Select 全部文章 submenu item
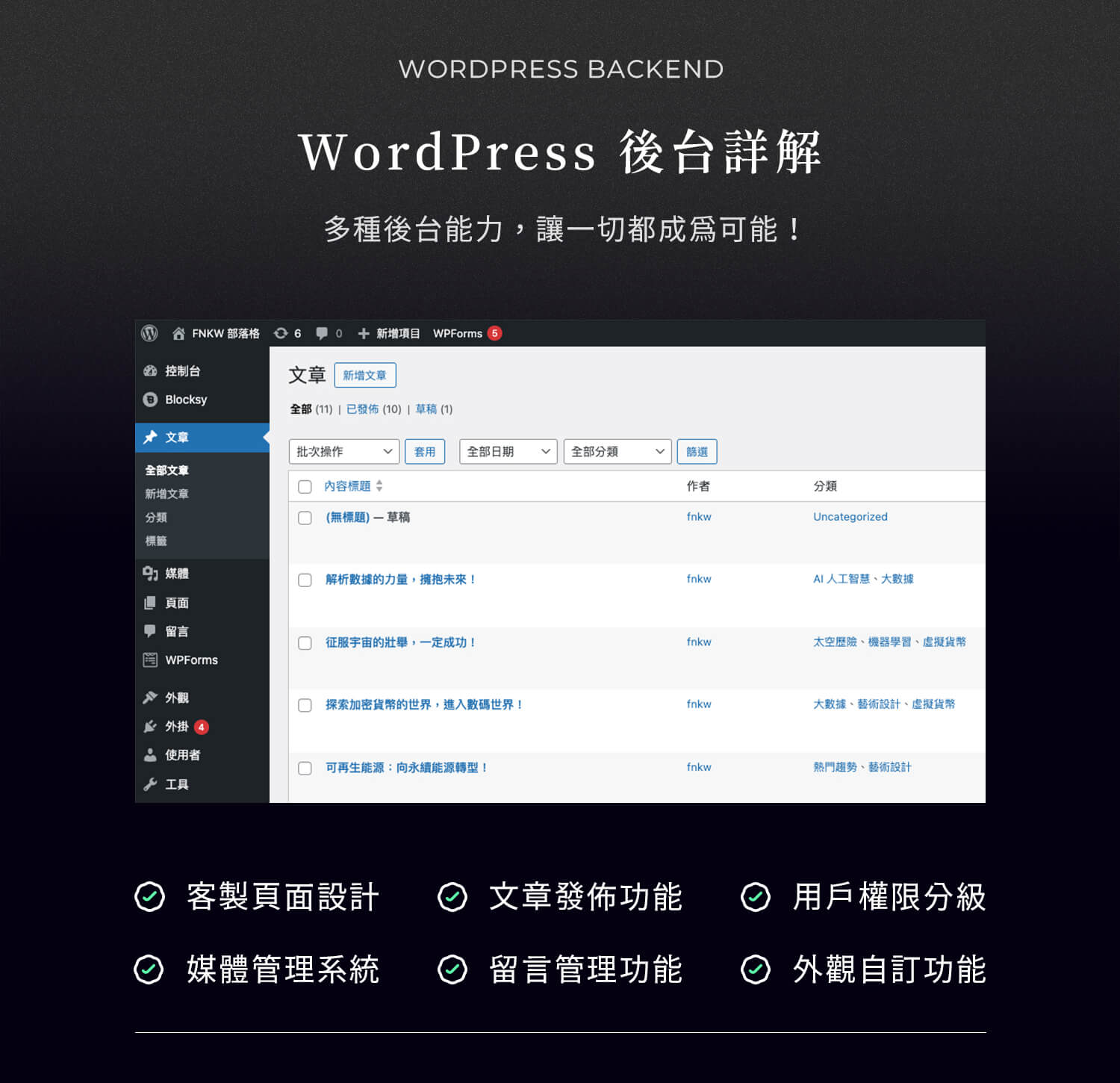 click(167, 470)
